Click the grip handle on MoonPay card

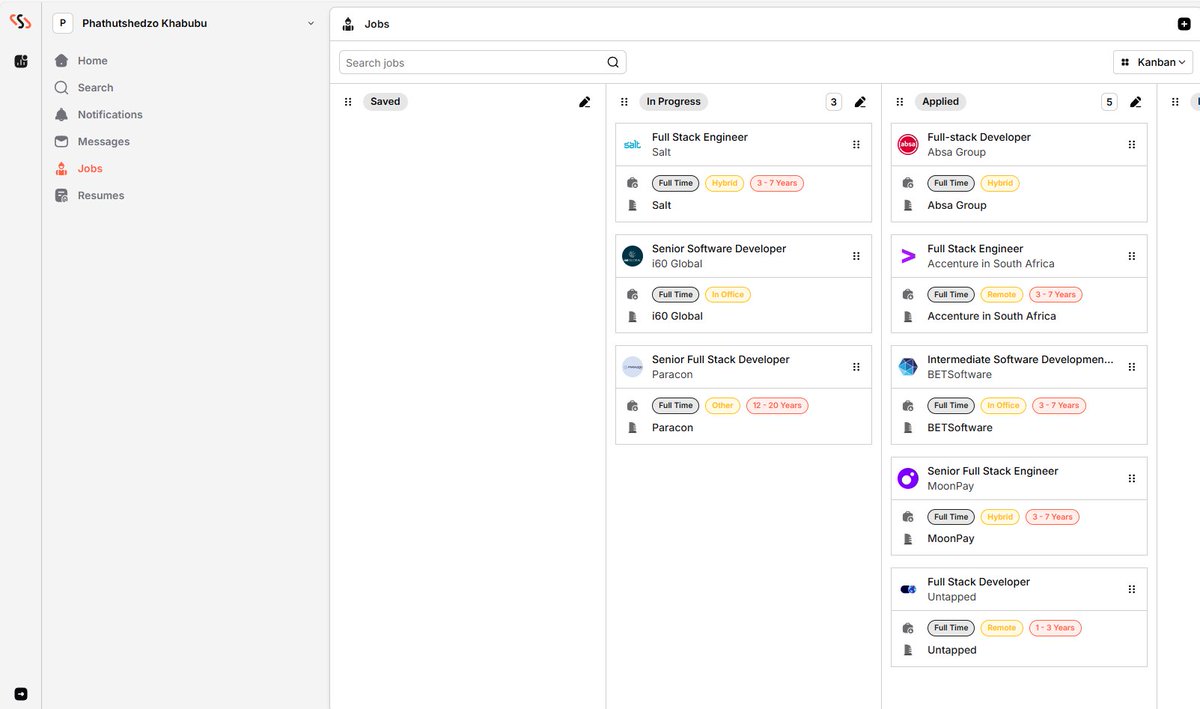(x=1132, y=479)
